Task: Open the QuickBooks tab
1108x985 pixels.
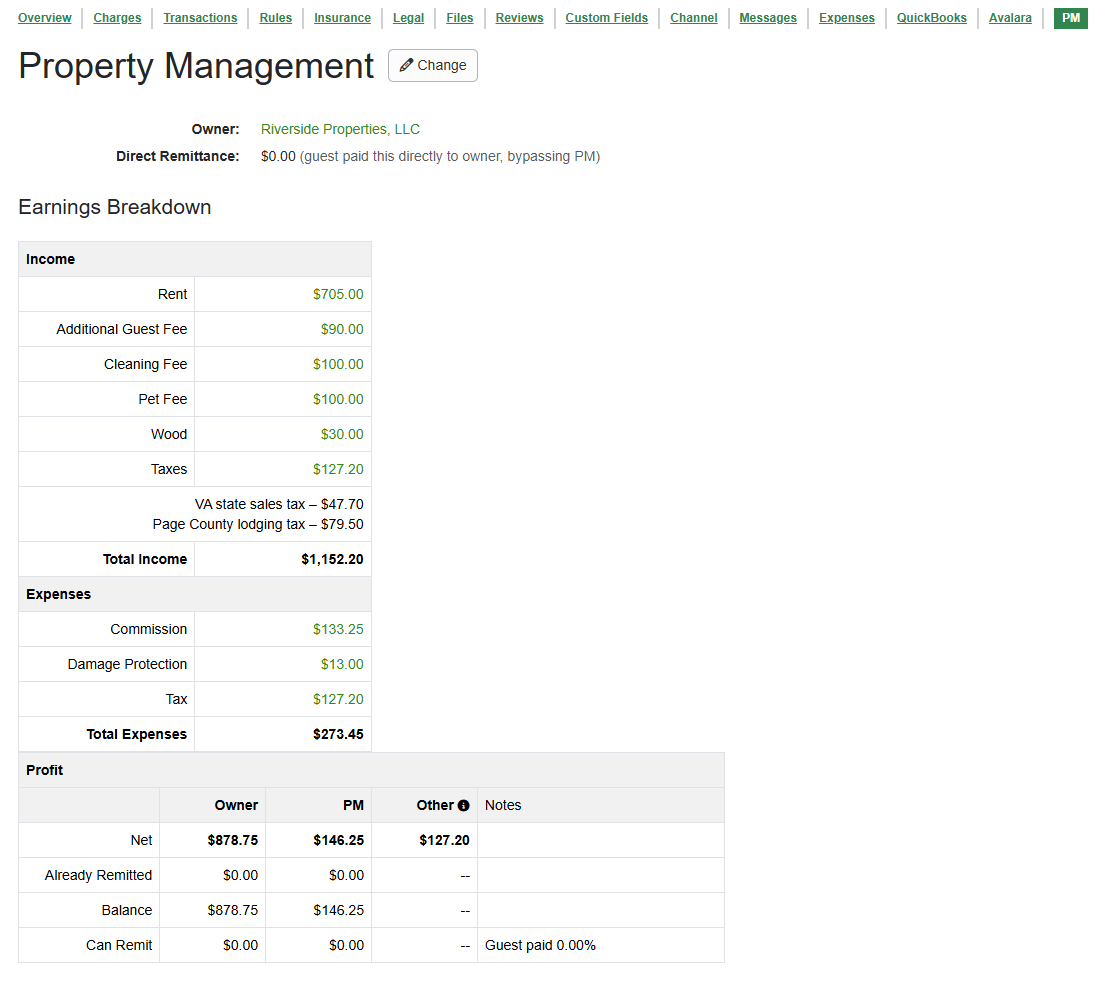Action: (931, 17)
